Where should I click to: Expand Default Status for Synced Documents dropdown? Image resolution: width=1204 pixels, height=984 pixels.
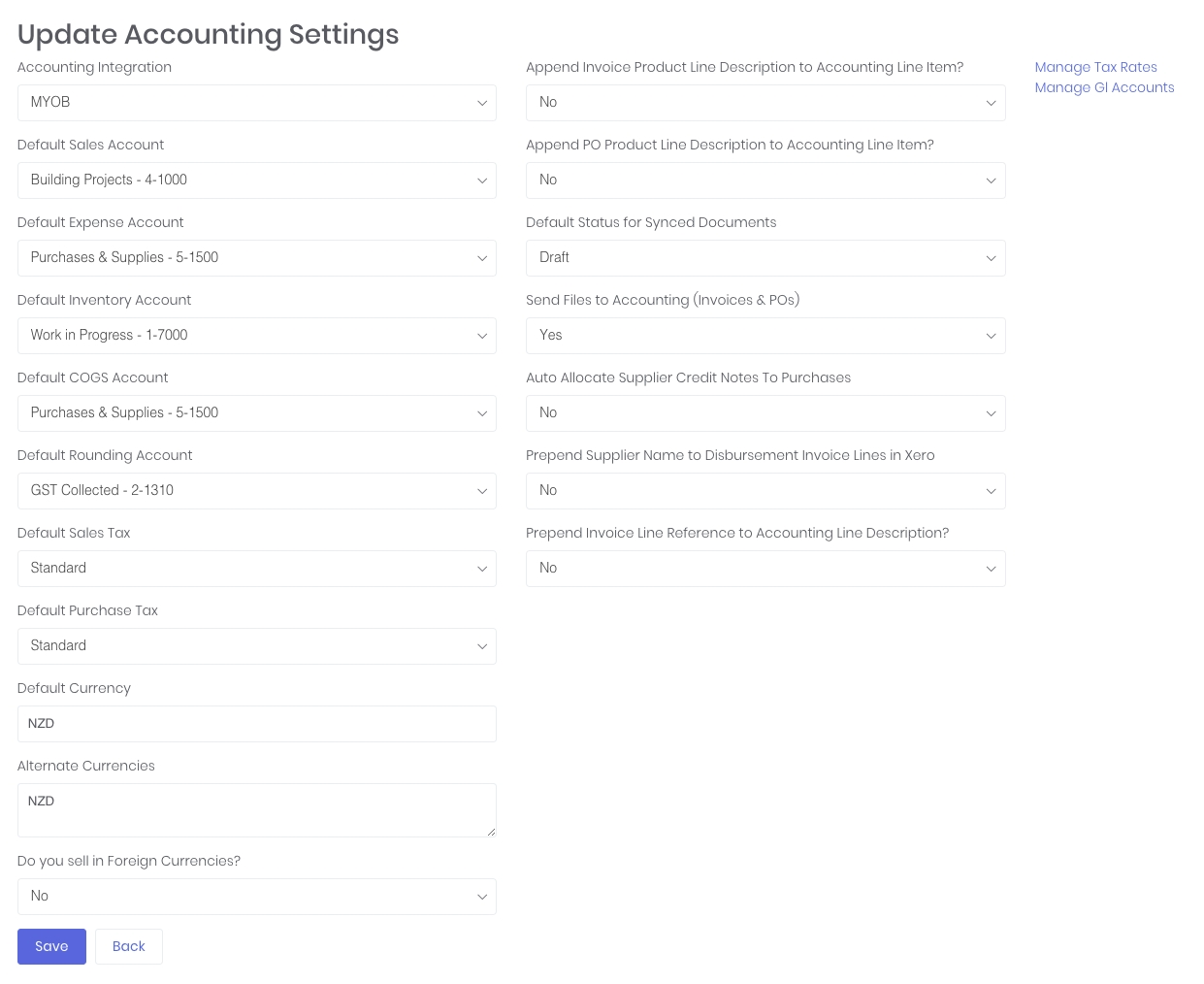[765, 258]
